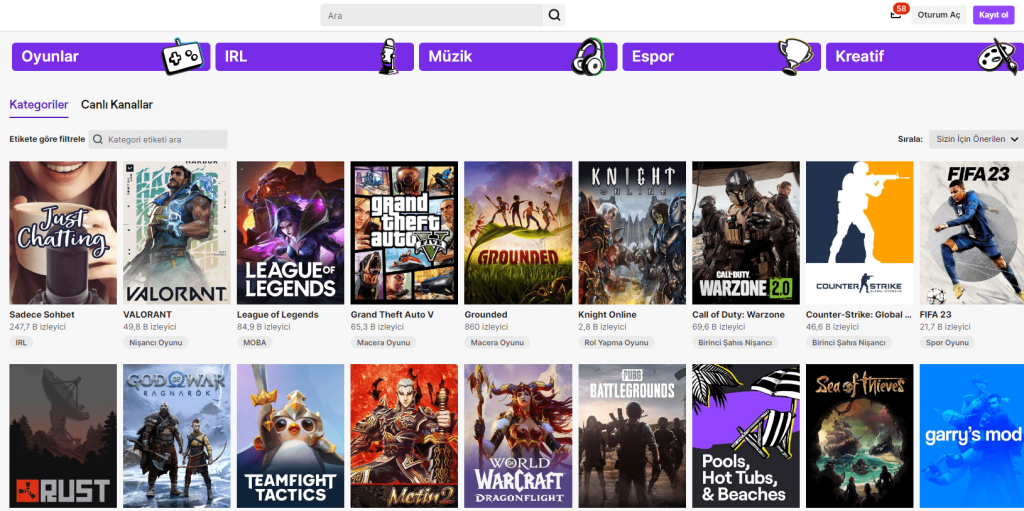Click the Rol Yapma Oyunu tag
The width and height of the screenshot is (1024, 511).
616,342
